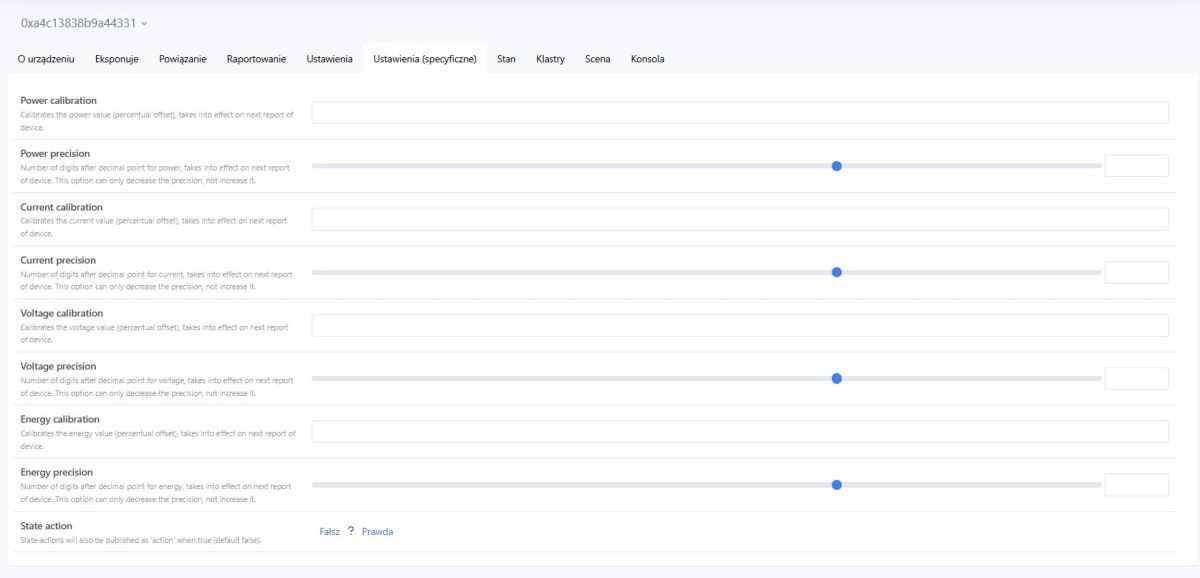Open the Konsola tab
1200x578 pixels.
point(647,59)
